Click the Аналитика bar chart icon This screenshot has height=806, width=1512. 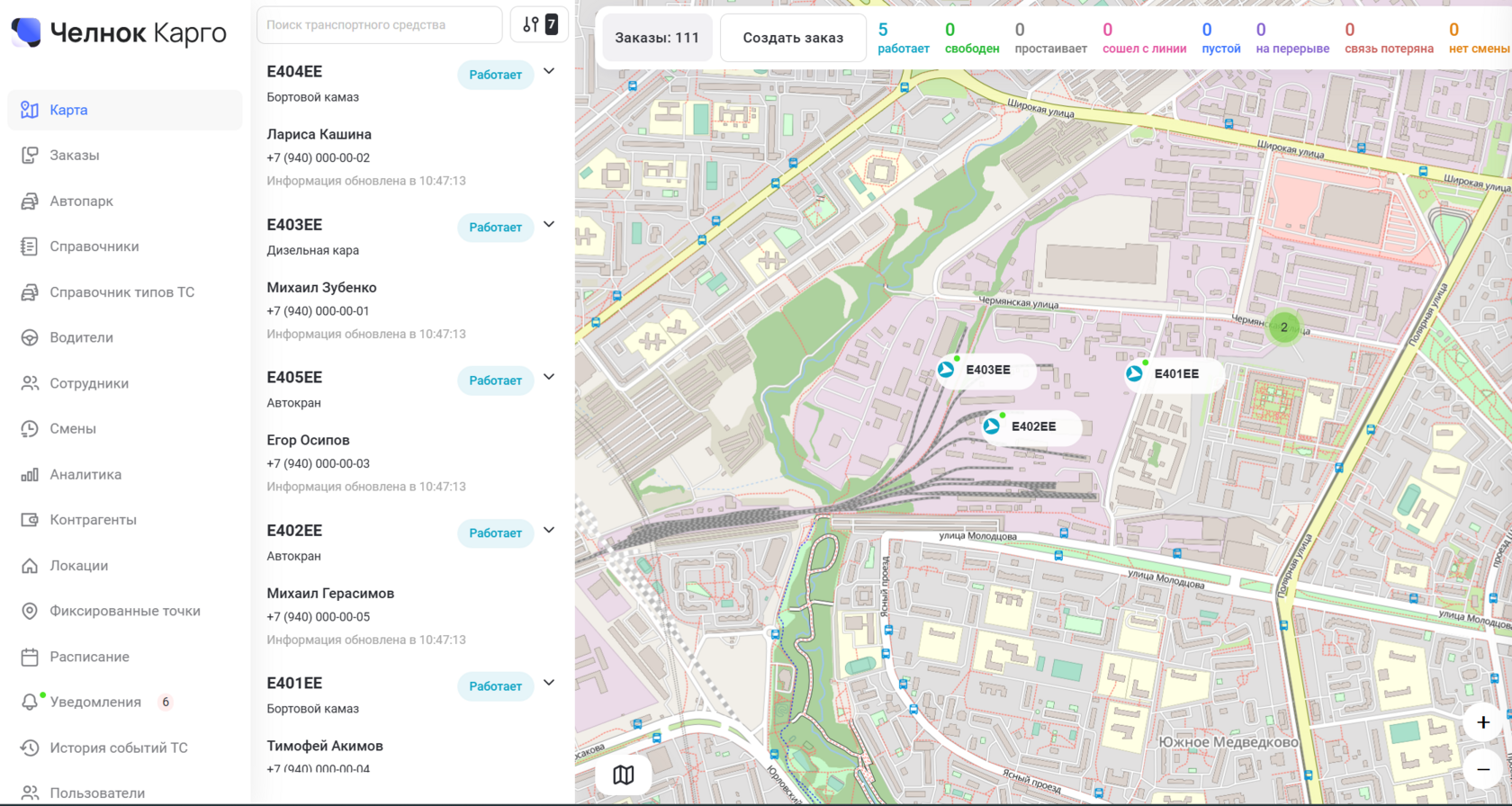pyautogui.click(x=30, y=475)
